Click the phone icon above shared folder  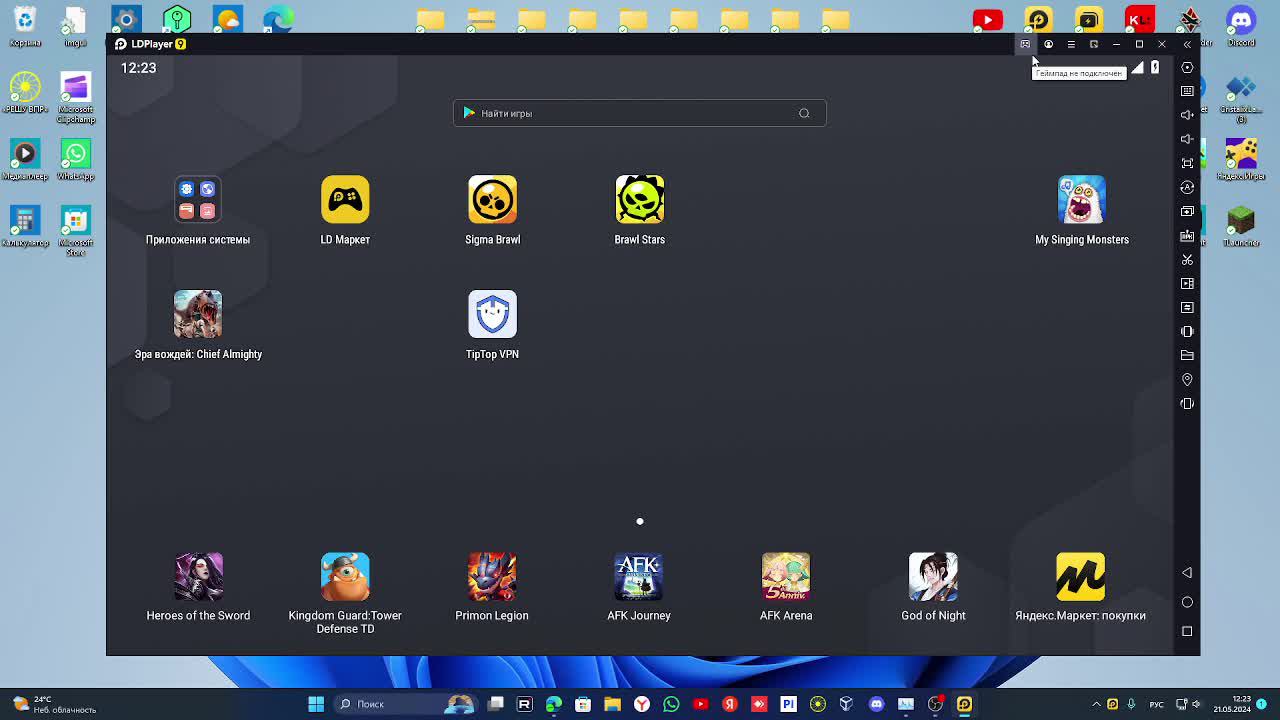click(1187, 331)
